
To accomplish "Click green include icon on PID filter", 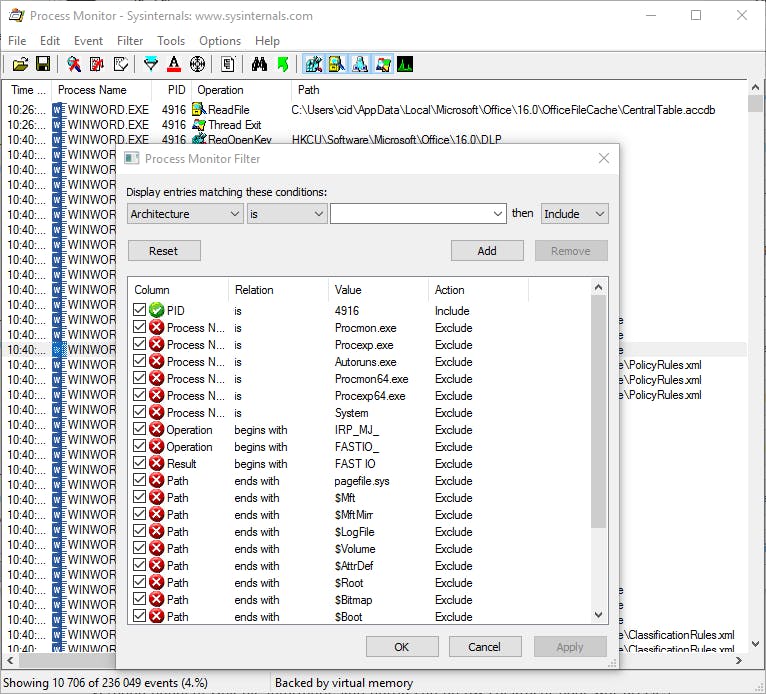I will (156, 310).
